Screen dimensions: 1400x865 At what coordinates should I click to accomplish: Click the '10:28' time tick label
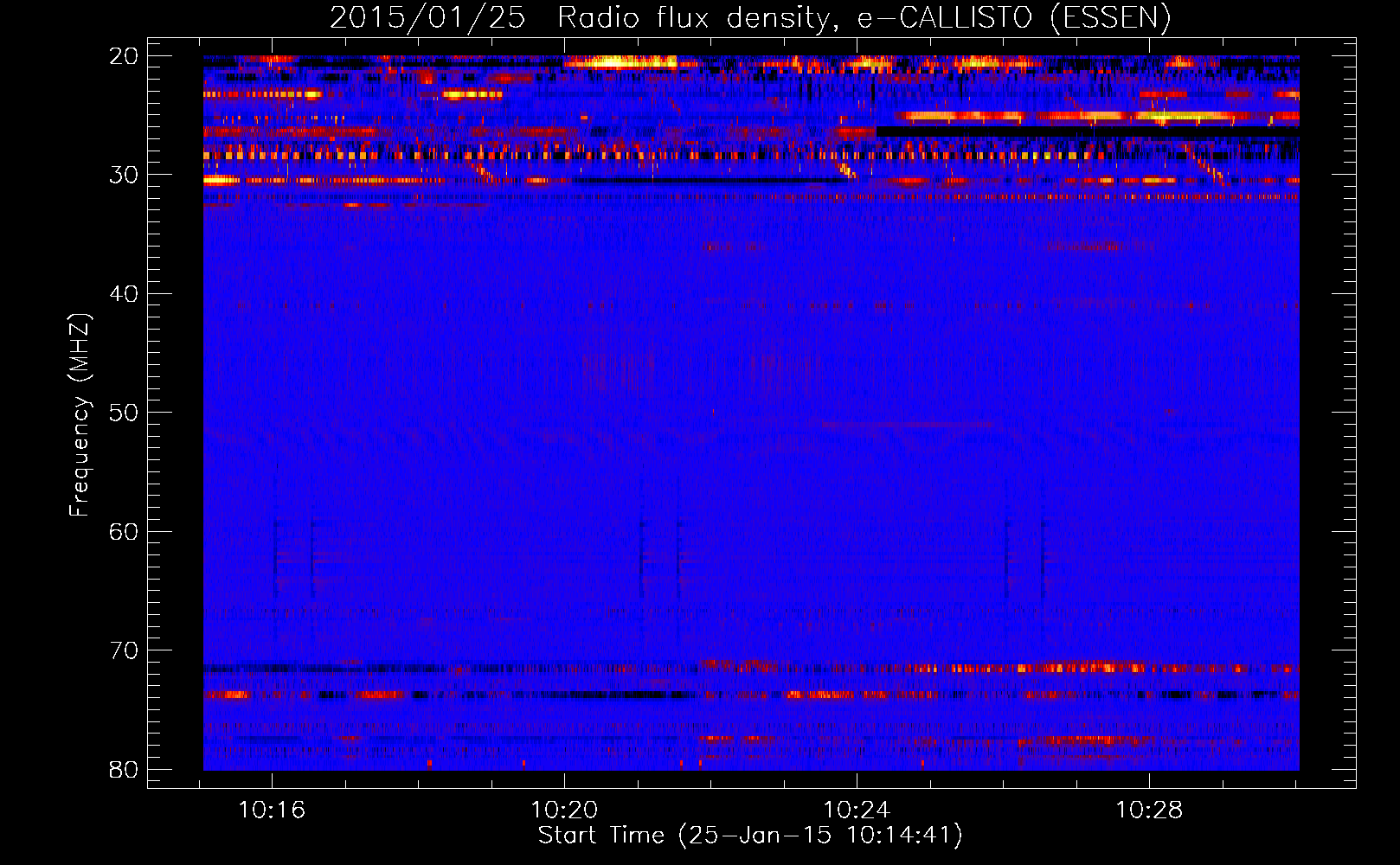coord(1149,811)
